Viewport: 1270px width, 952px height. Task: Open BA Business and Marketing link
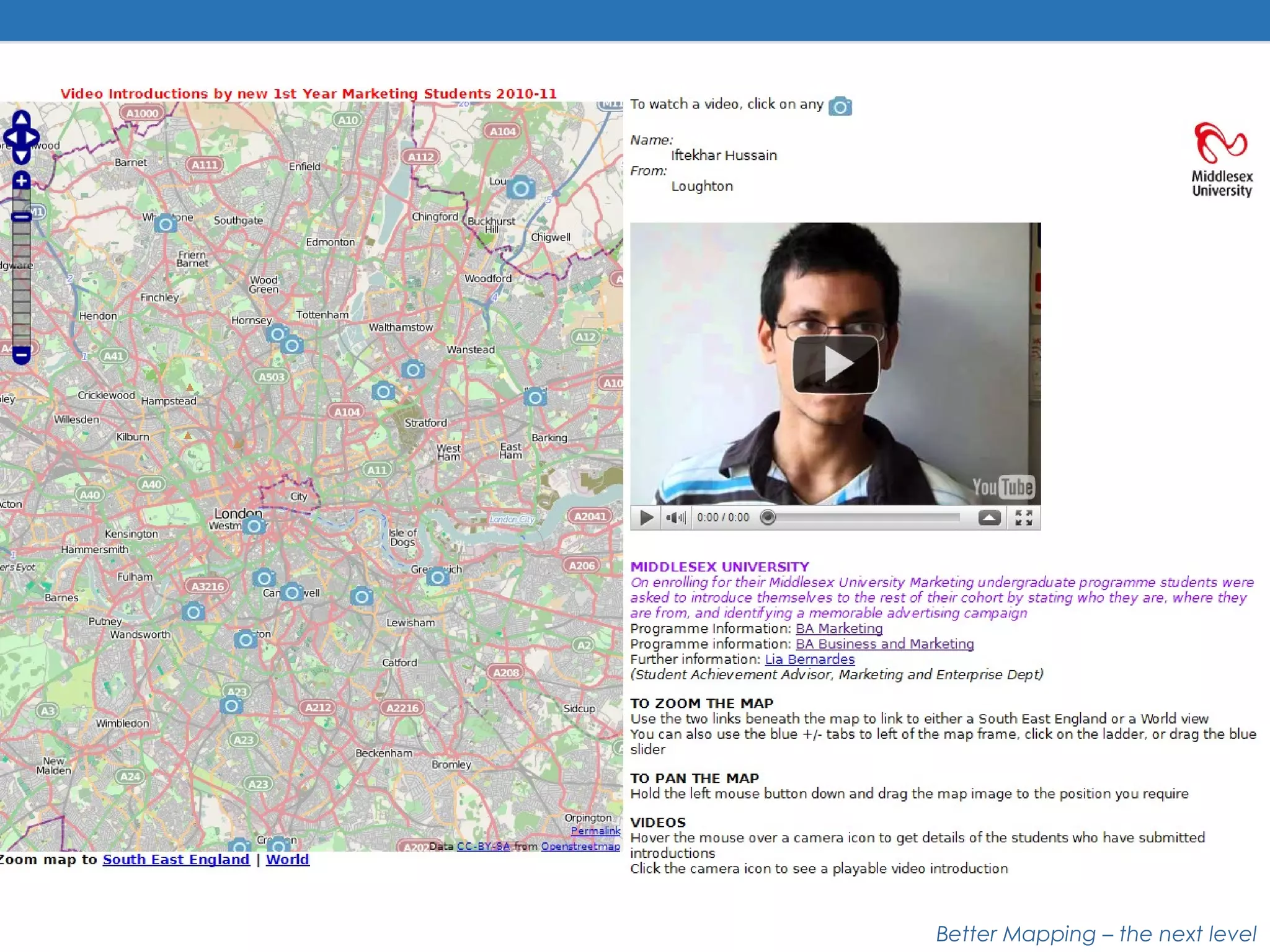pyautogui.click(x=885, y=644)
